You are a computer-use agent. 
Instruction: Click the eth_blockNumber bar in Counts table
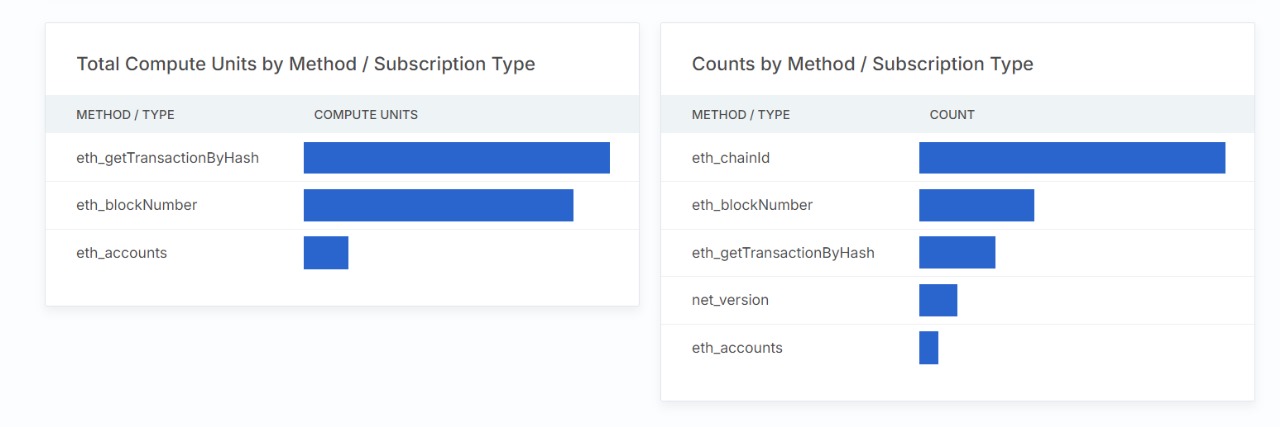tap(976, 205)
